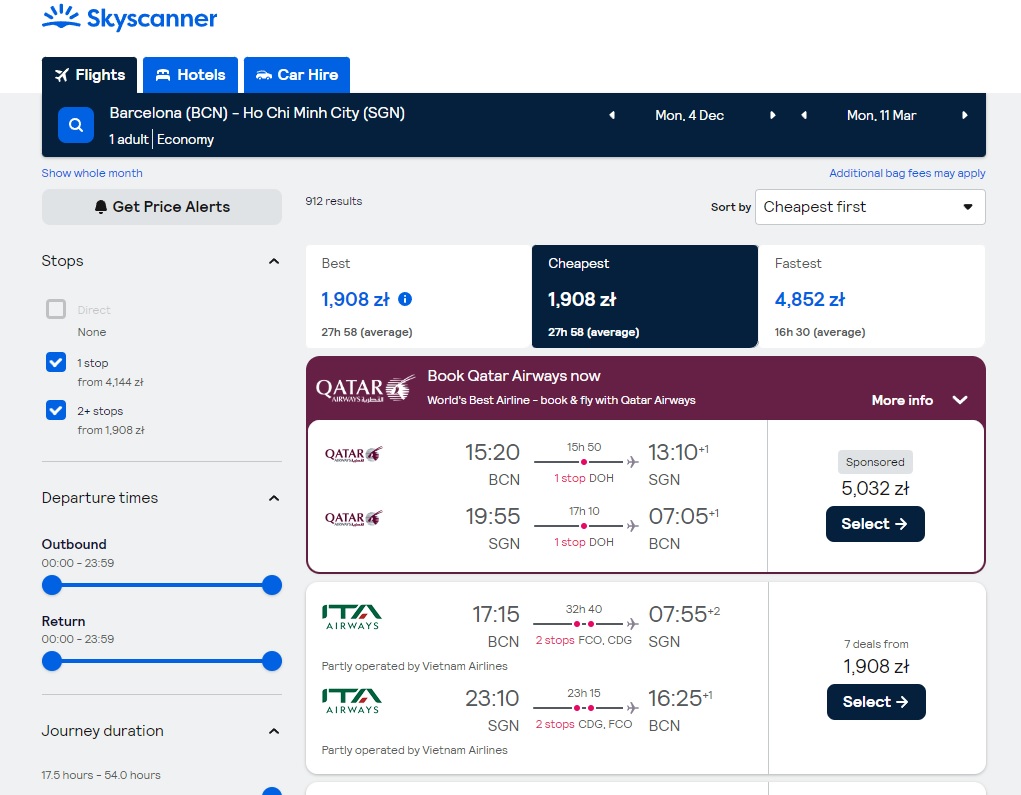This screenshot has height=795, width=1021.
Task: Switch to the Car Hire tab
Action: [x=297, y=75]
